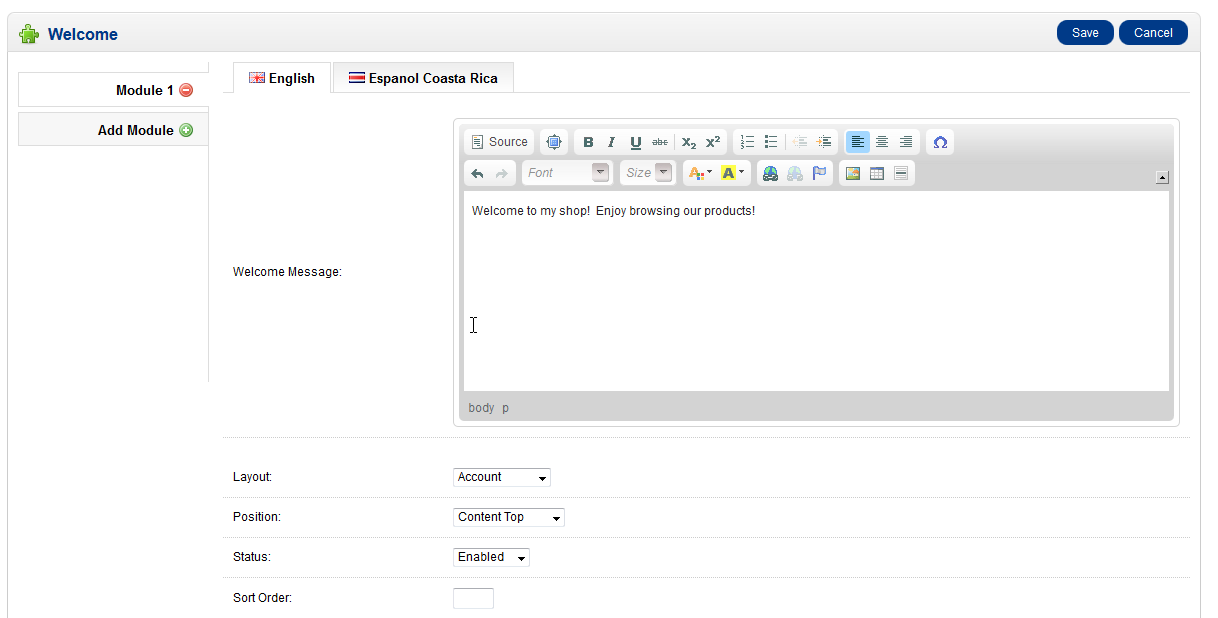Screen dimensions: 1218x618
Task: Open the Status dropdown set to Enabled
Action: [491, 557]
